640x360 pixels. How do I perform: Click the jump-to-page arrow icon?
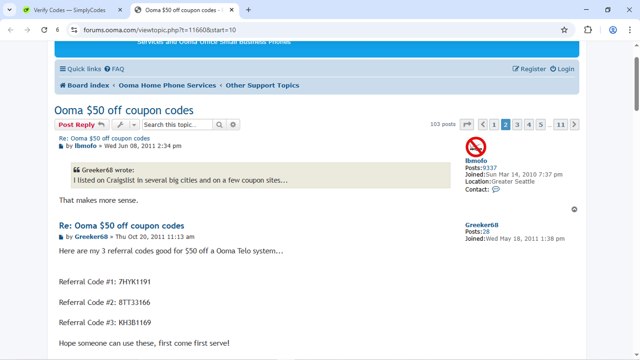coord(467,124)
